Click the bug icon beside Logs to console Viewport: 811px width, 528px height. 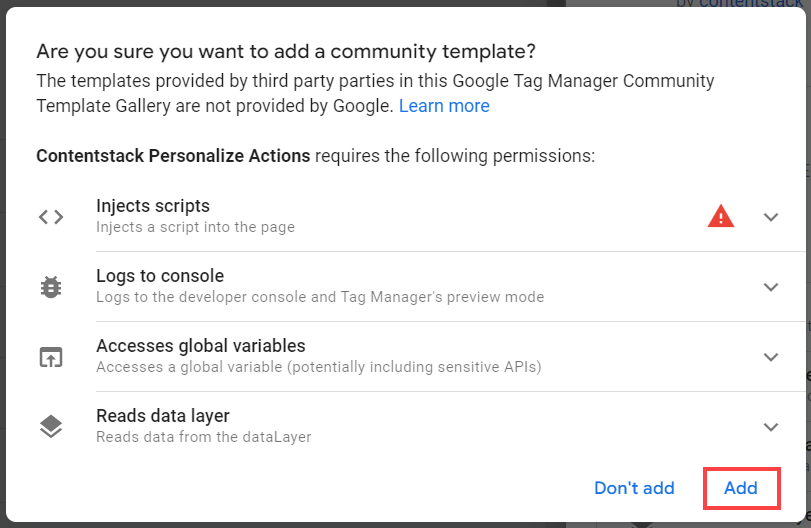[x=51, y=287]
